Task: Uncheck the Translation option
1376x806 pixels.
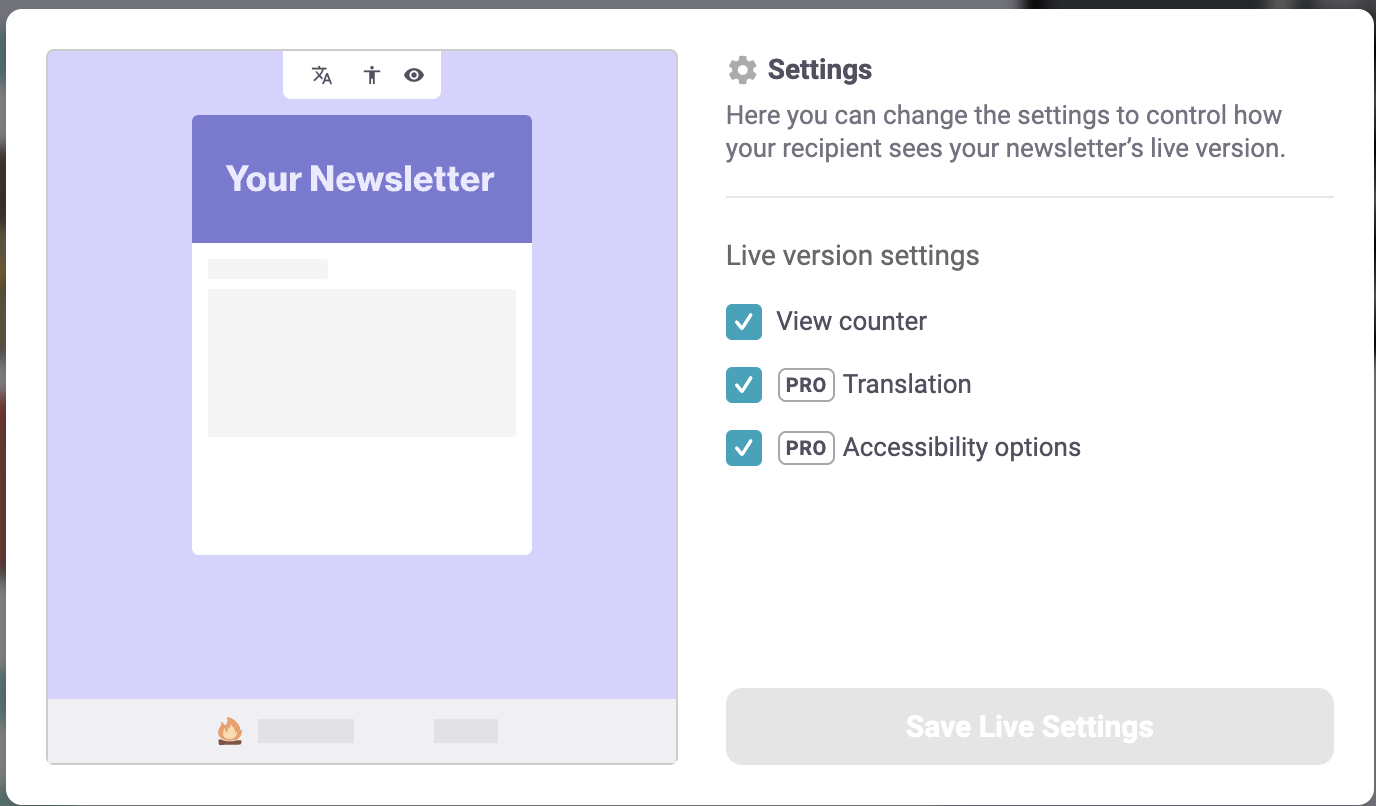Action: (x=744, y=385)
